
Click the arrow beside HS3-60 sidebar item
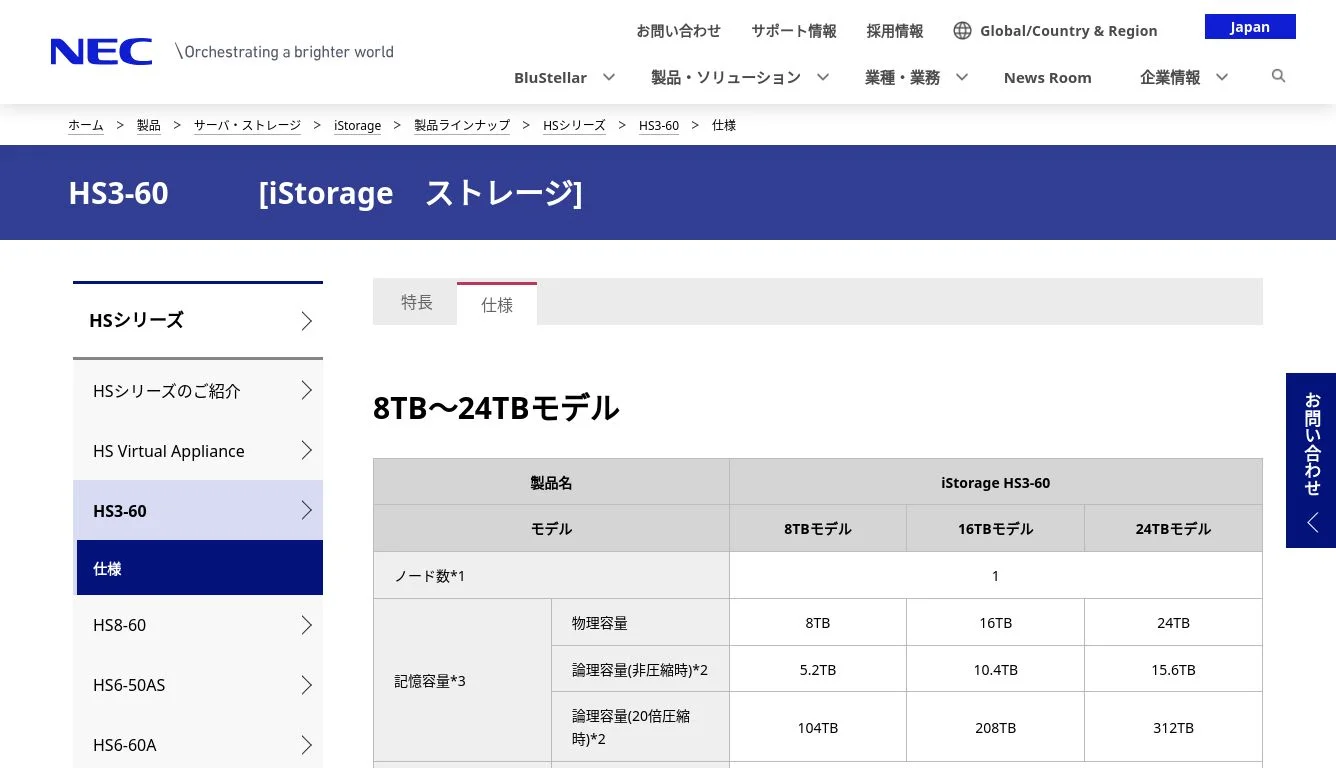tap(307, 510)
